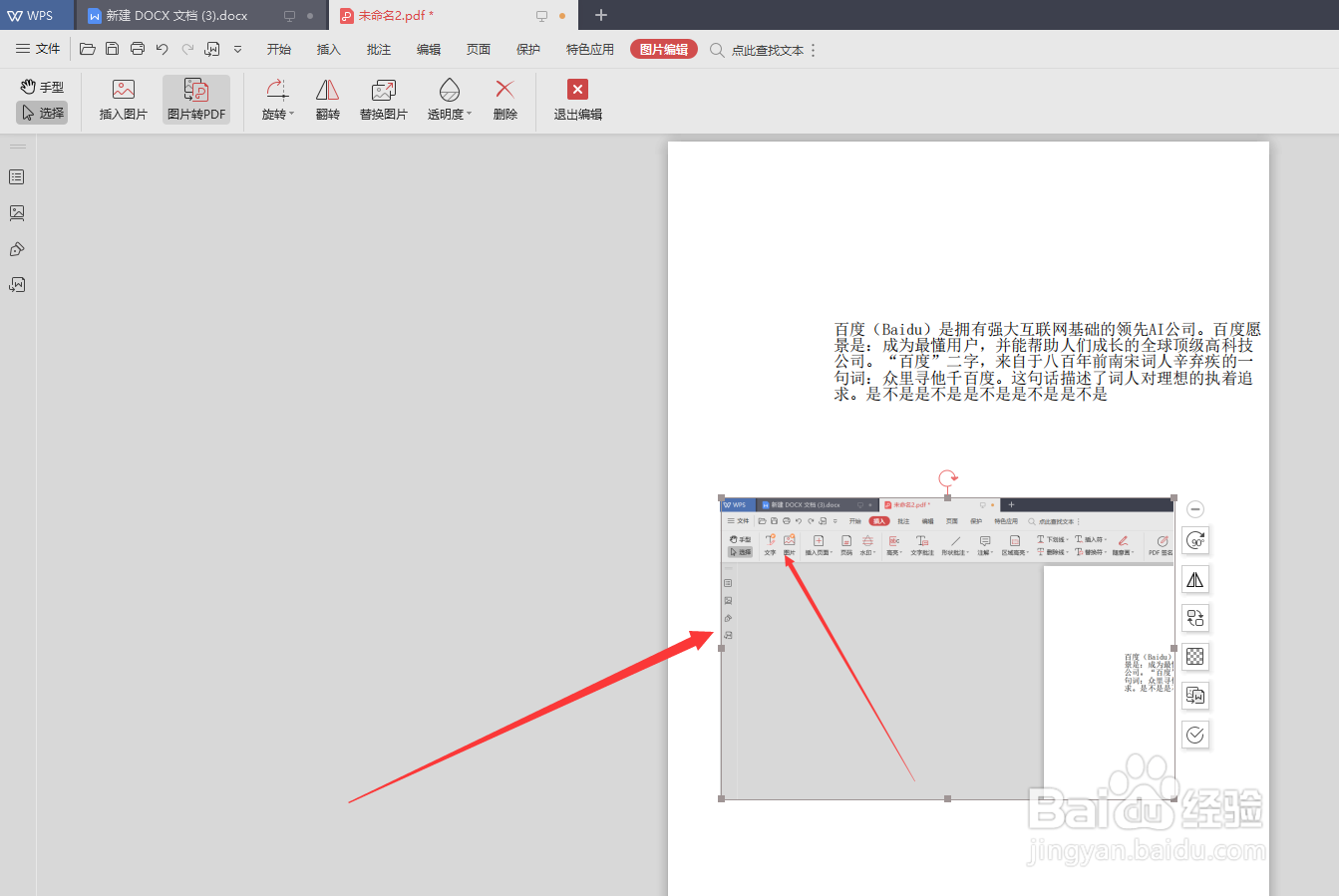
Task: Switch to the 编辑 tab
Action: point(429,49)
